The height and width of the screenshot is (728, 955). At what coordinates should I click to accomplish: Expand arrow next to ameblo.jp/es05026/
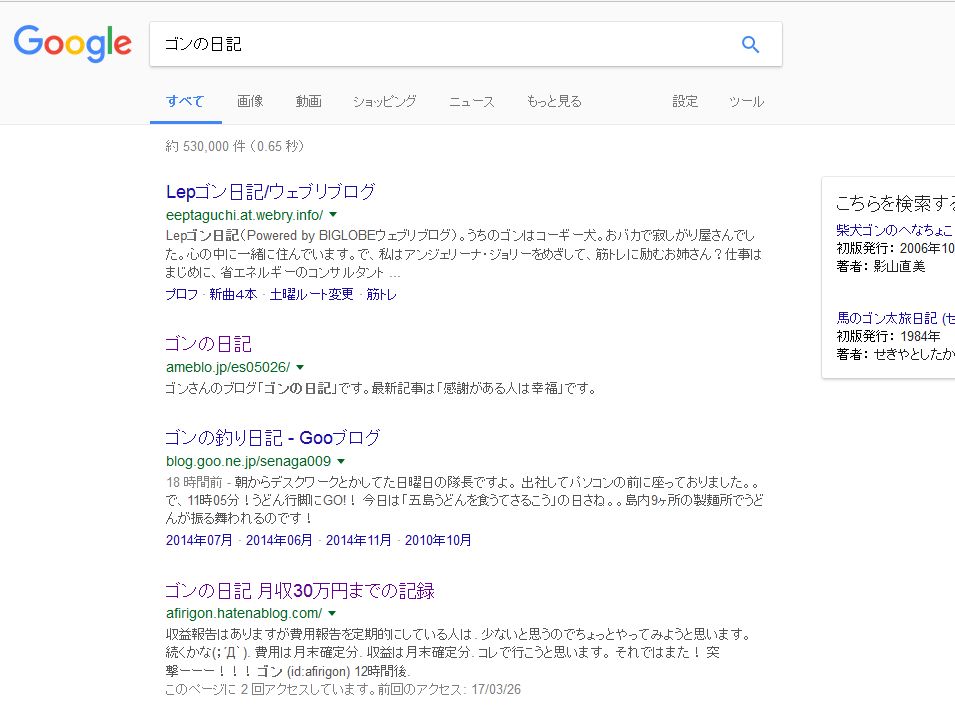300,367
